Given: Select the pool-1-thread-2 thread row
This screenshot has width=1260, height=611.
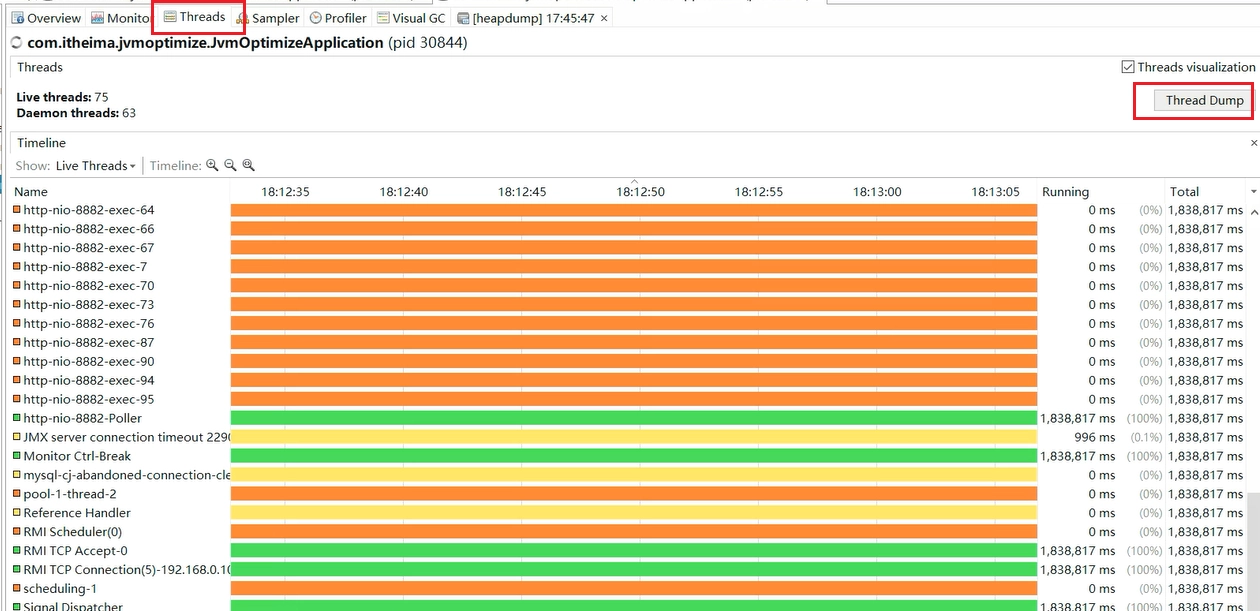Looking at the screenshot, I should click(630, 494).
